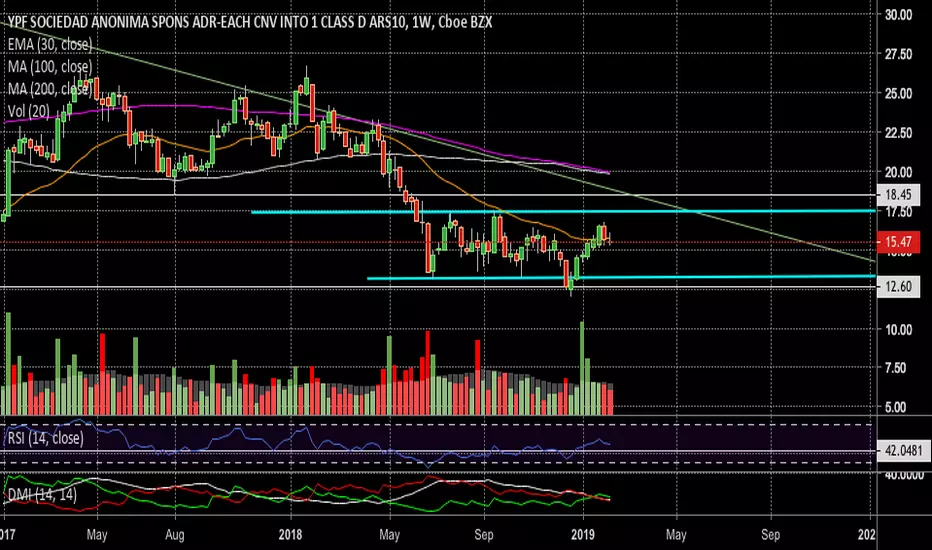Click the 42.0481 RSI value tag

[902, 451]
